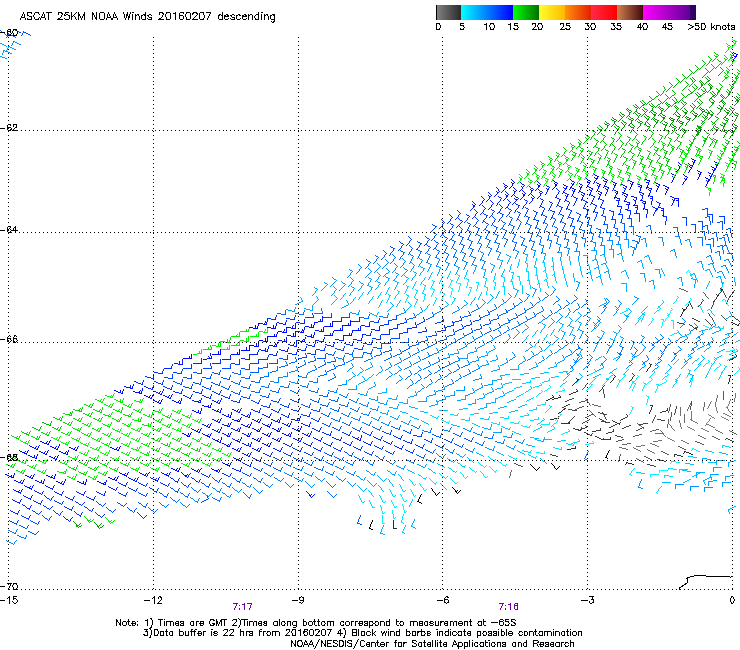Click the cyan-blue 5-15 knots legend band

click(x=487, y=12)
